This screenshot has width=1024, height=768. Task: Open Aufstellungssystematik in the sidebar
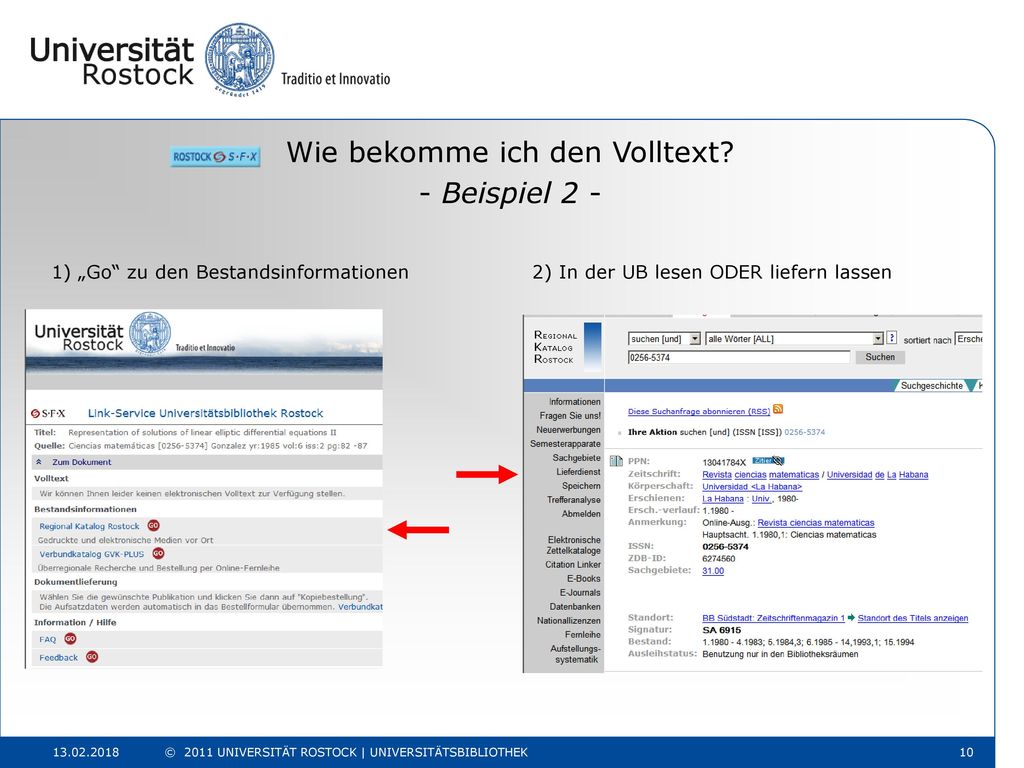coord(575,654)
